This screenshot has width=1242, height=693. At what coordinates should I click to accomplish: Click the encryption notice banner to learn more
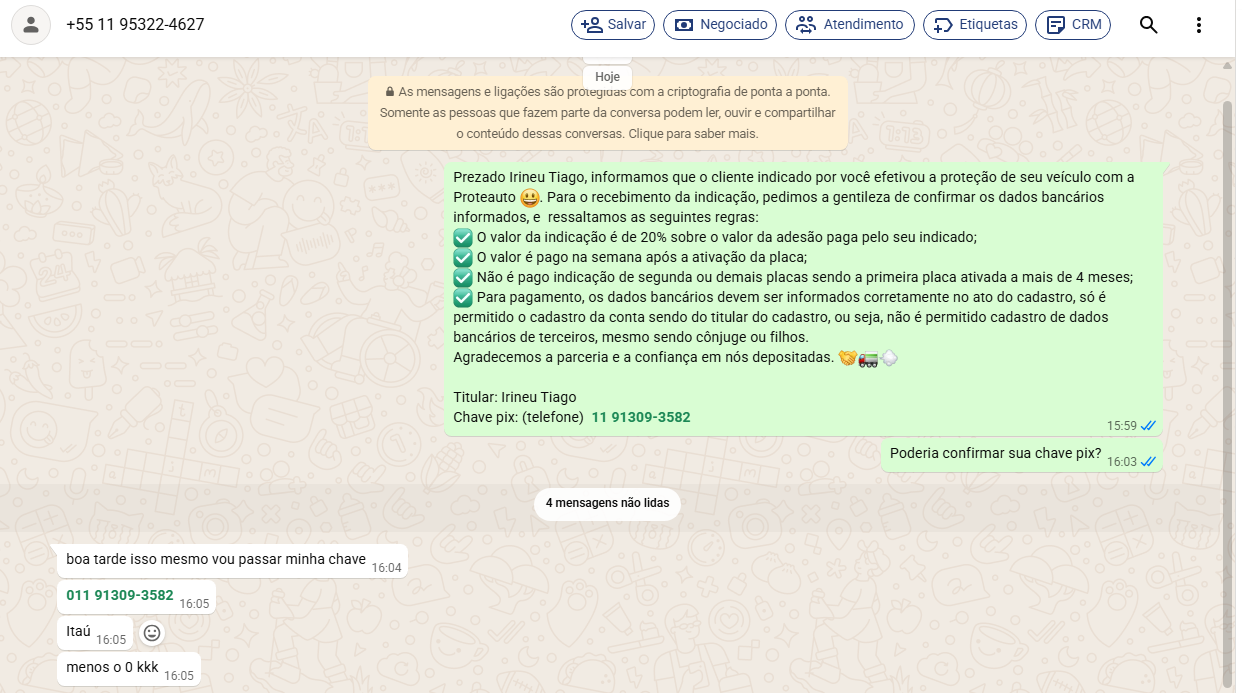point(607,113)
